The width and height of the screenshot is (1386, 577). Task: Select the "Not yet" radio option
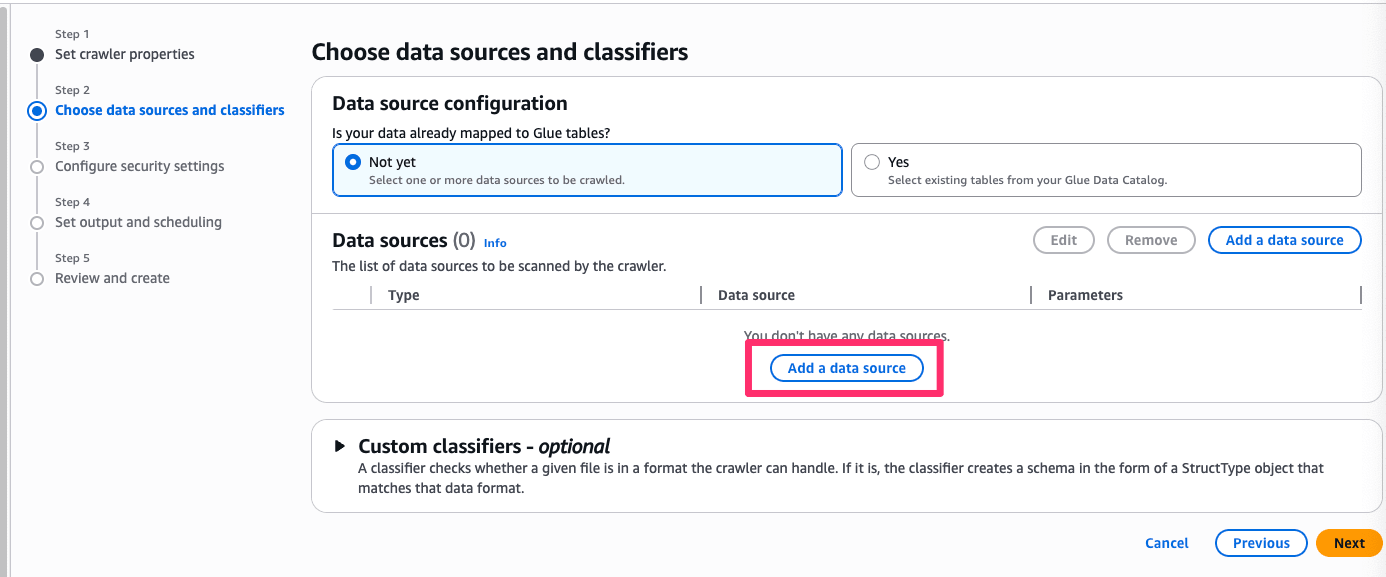click(352, 162)
